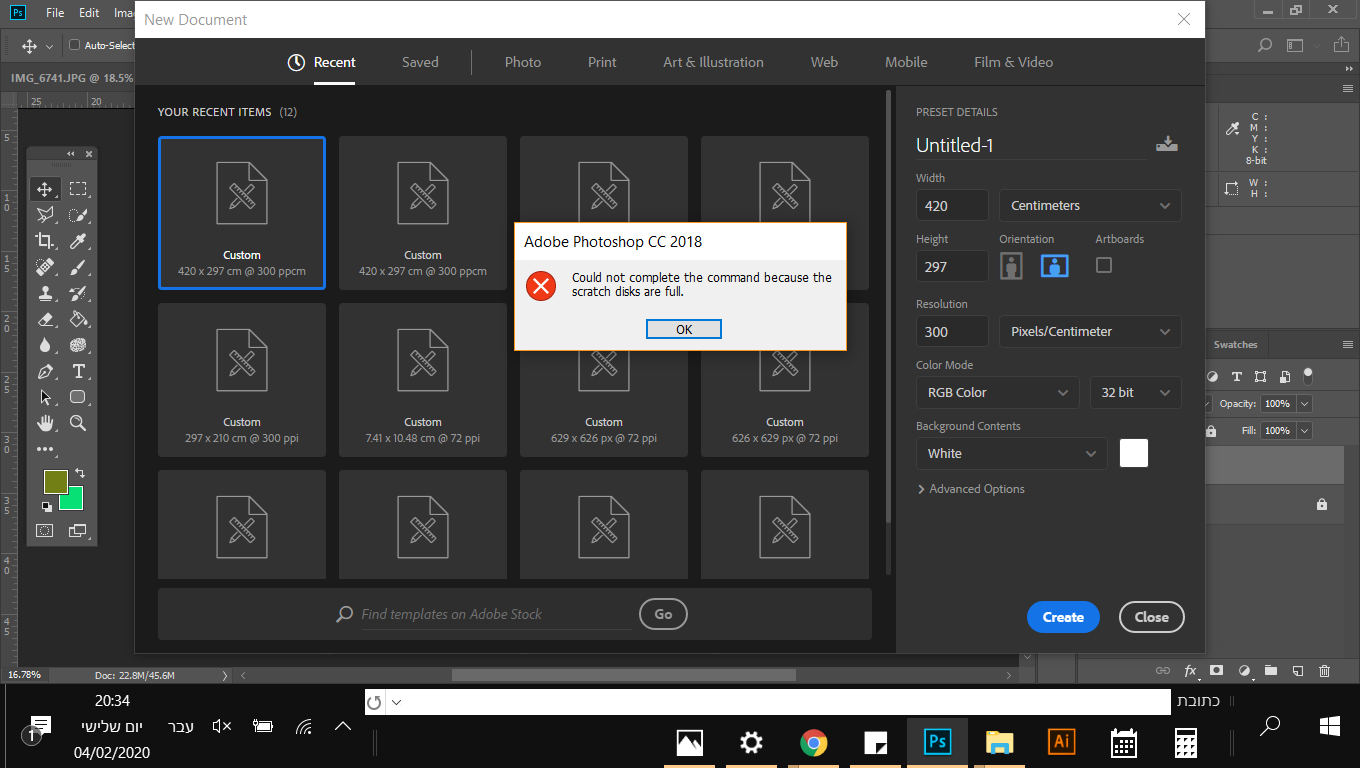Select the Paint Bucket tool
Viewport: 1360px width, 768px height.
pyautogui.click(x=78, y=319)
